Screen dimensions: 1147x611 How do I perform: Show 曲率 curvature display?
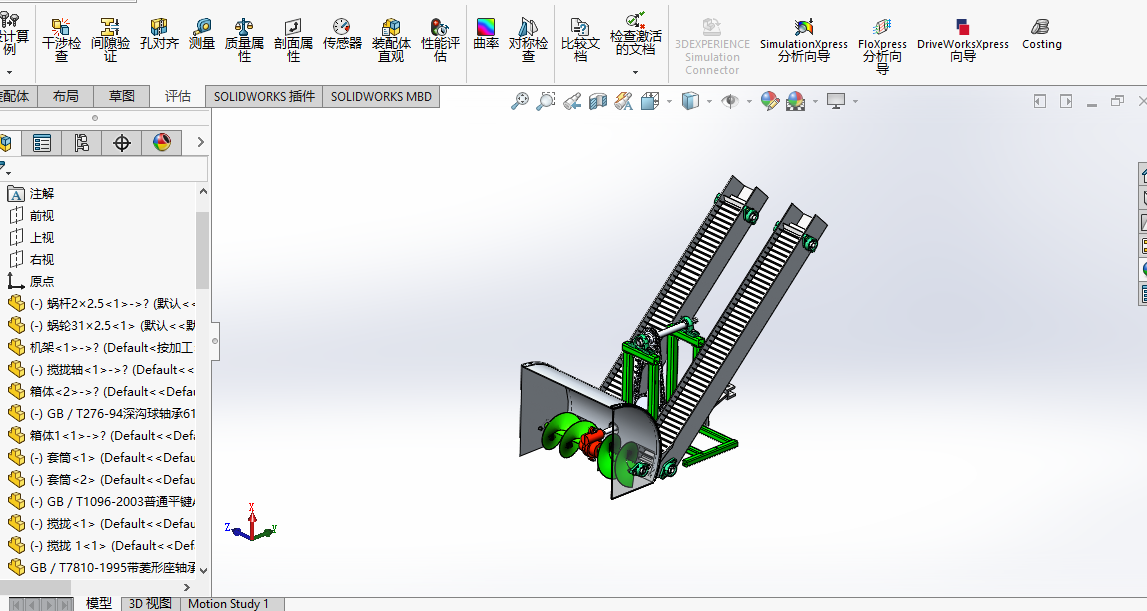coord(486,34)
